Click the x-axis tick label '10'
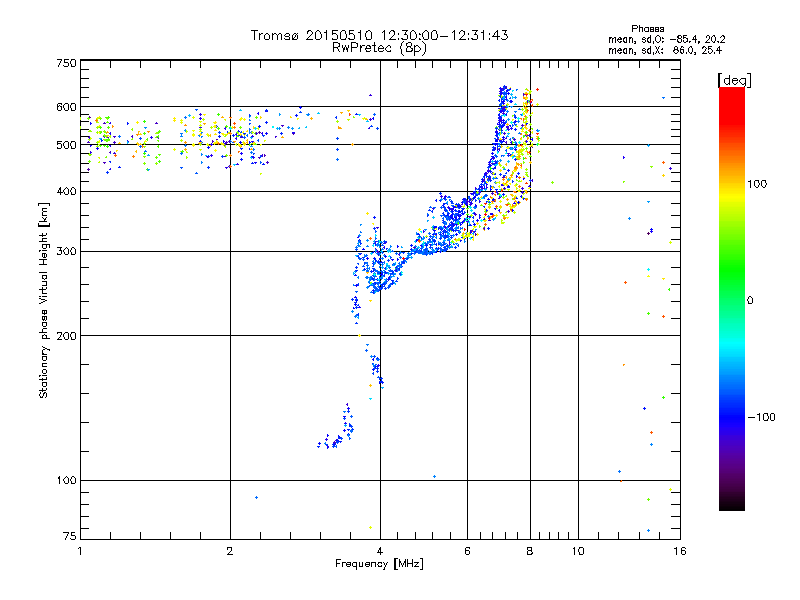 coord(578,551)
